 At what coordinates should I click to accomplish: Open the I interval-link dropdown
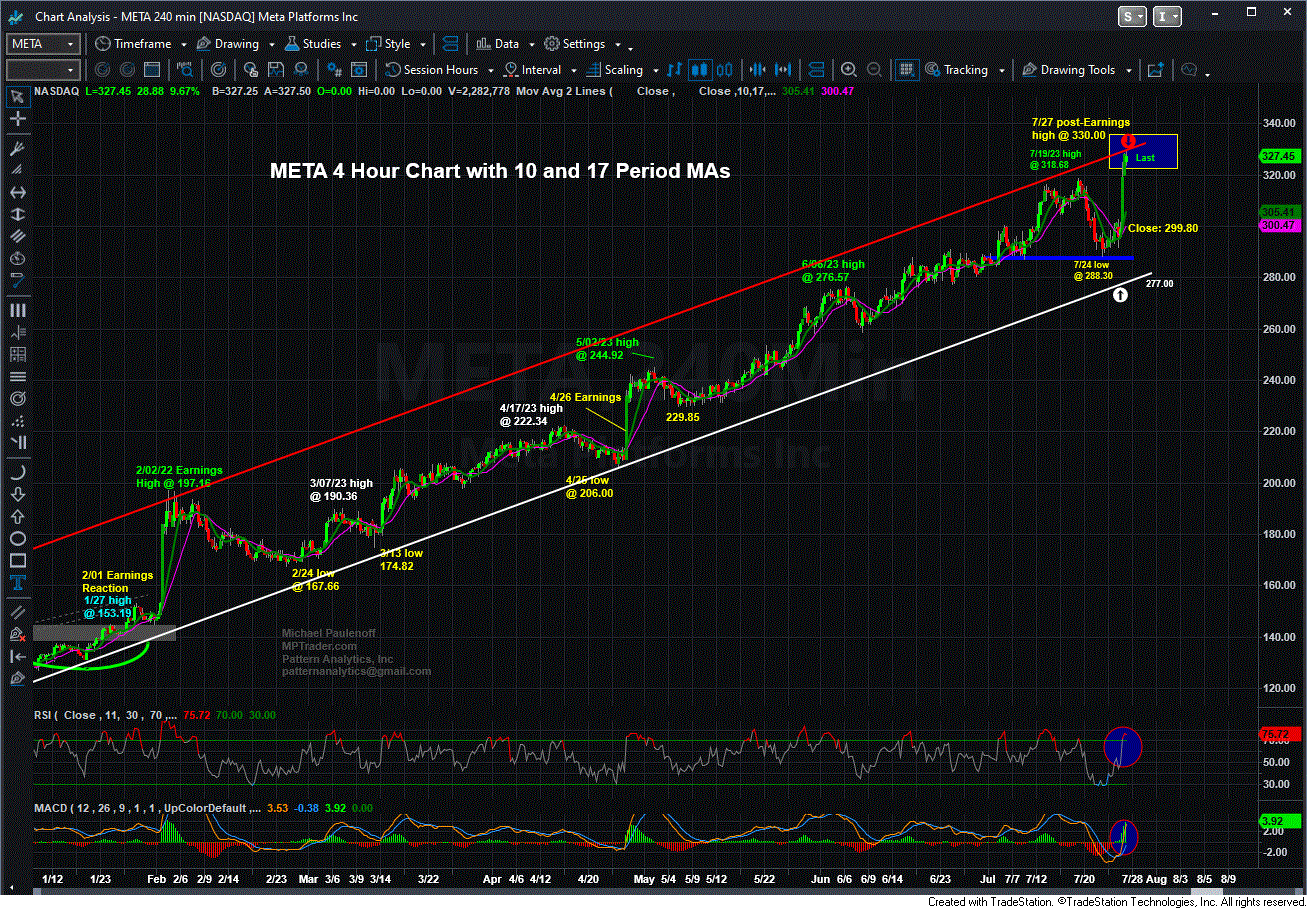(x=1168, y=16)
